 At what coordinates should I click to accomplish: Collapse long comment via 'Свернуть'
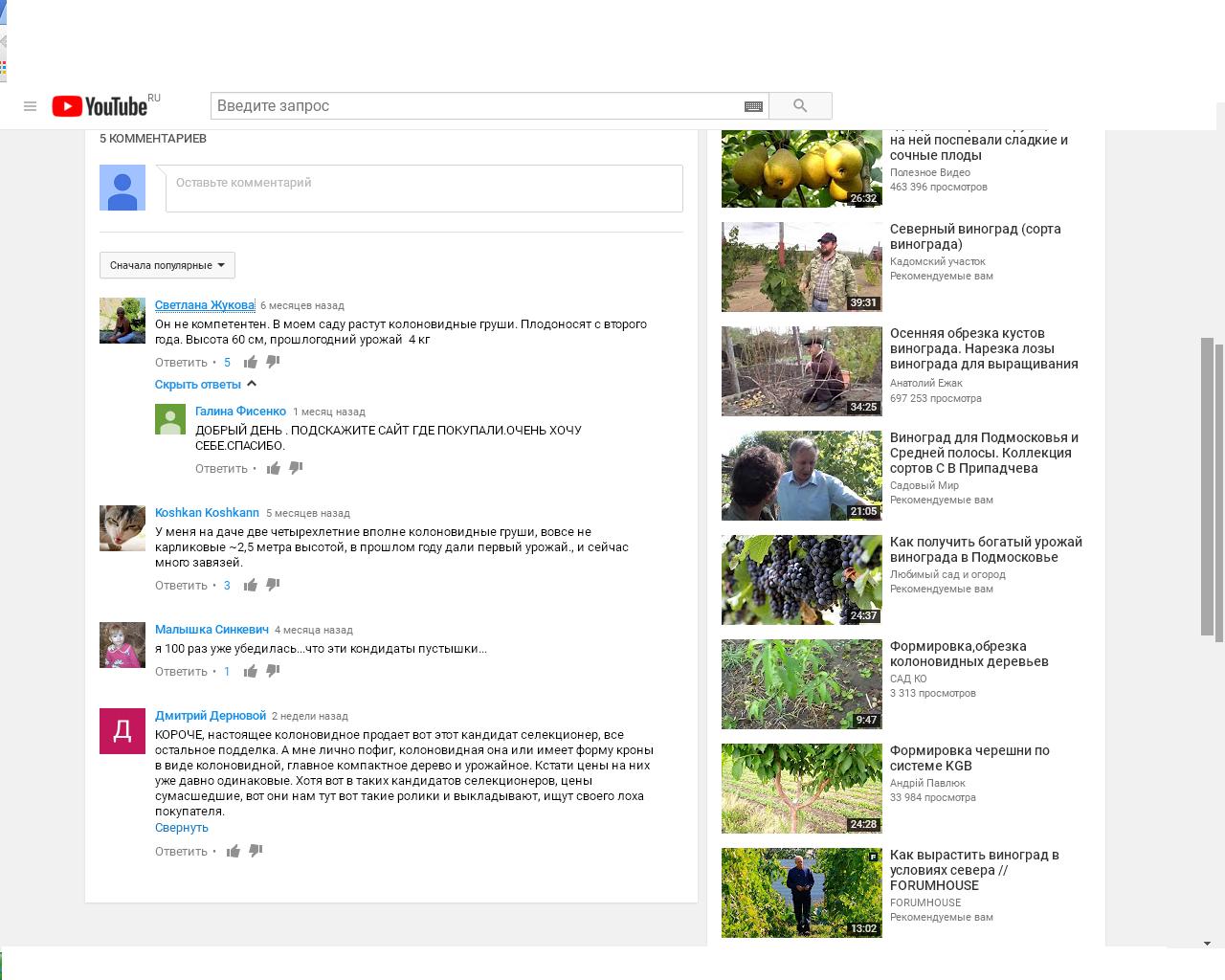coord(181,828)
